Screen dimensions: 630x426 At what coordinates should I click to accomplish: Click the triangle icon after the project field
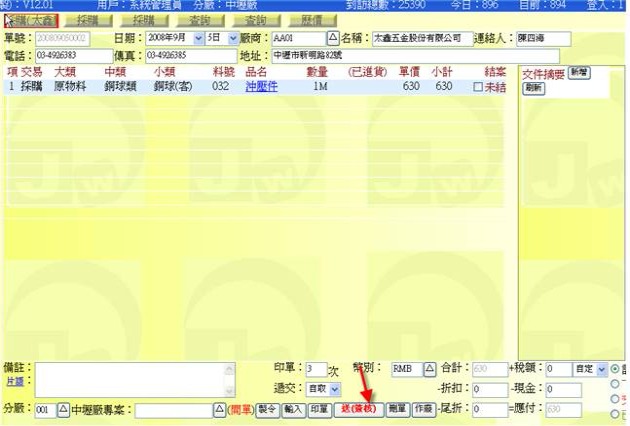pos(219,410)
